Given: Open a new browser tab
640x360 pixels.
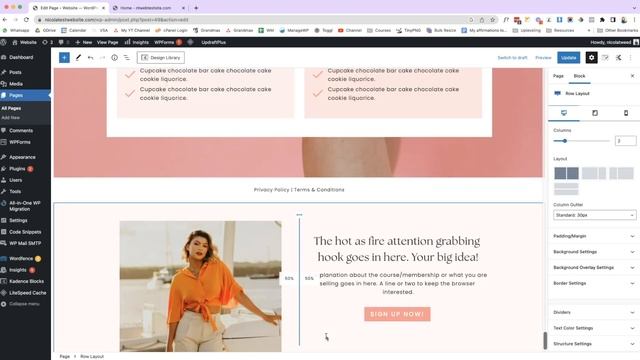Looking at the screenshot, I should click(x=196, y=8).
